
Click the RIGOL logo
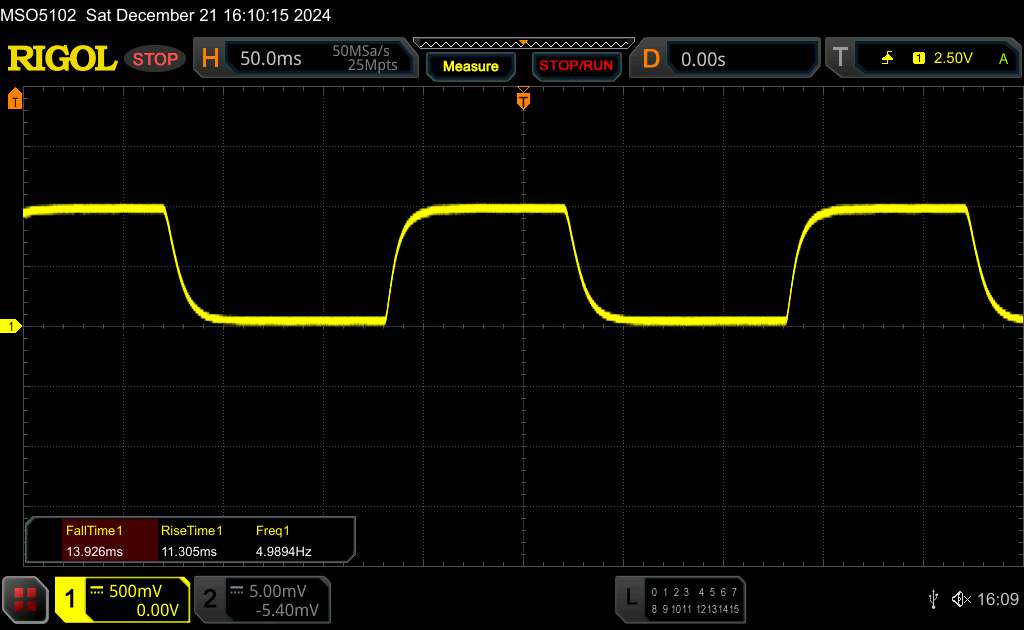62,59
